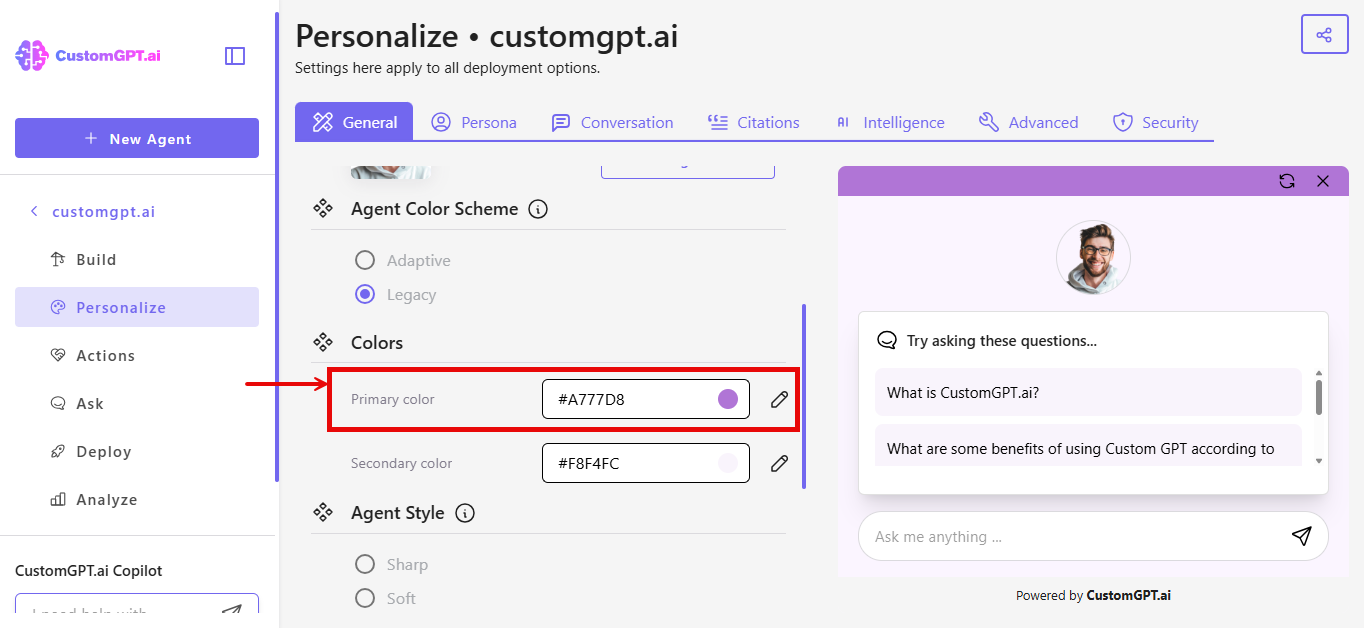
Task: Select question about benefits of Custom GPT
Action: coord(1088,446)
